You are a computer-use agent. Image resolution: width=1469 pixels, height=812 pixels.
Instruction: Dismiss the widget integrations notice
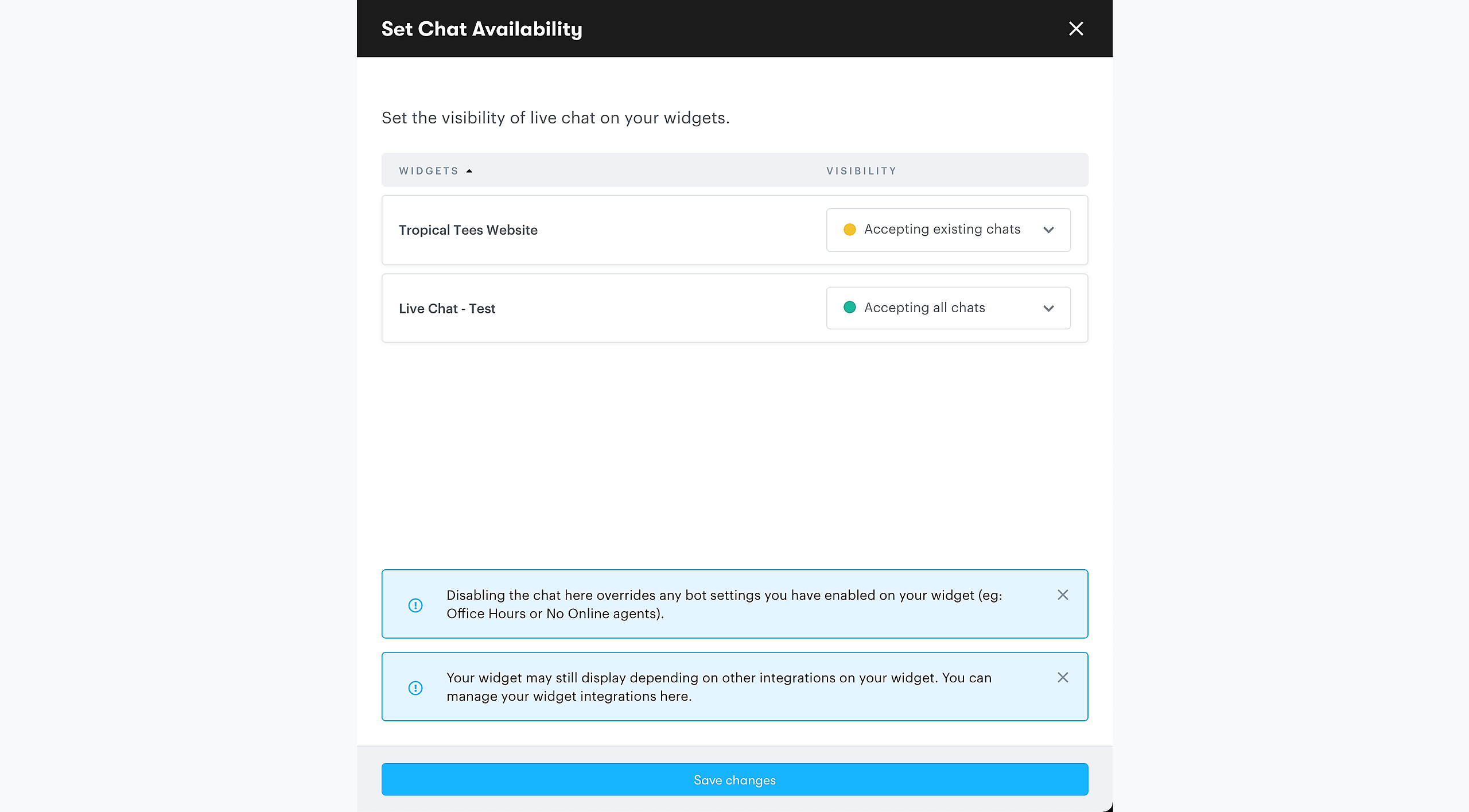(x=1062, y=678)
